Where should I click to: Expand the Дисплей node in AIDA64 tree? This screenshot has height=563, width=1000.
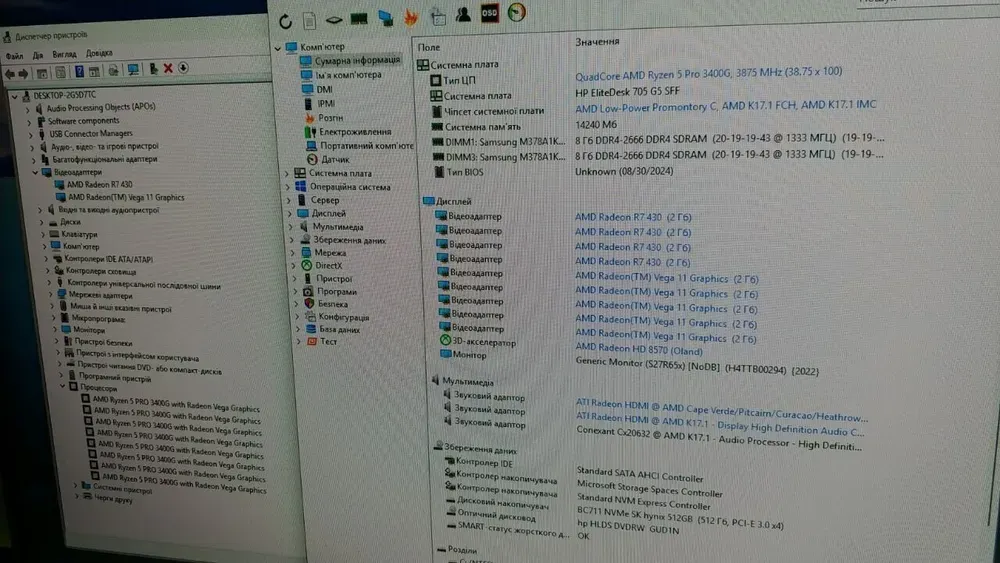291,213
